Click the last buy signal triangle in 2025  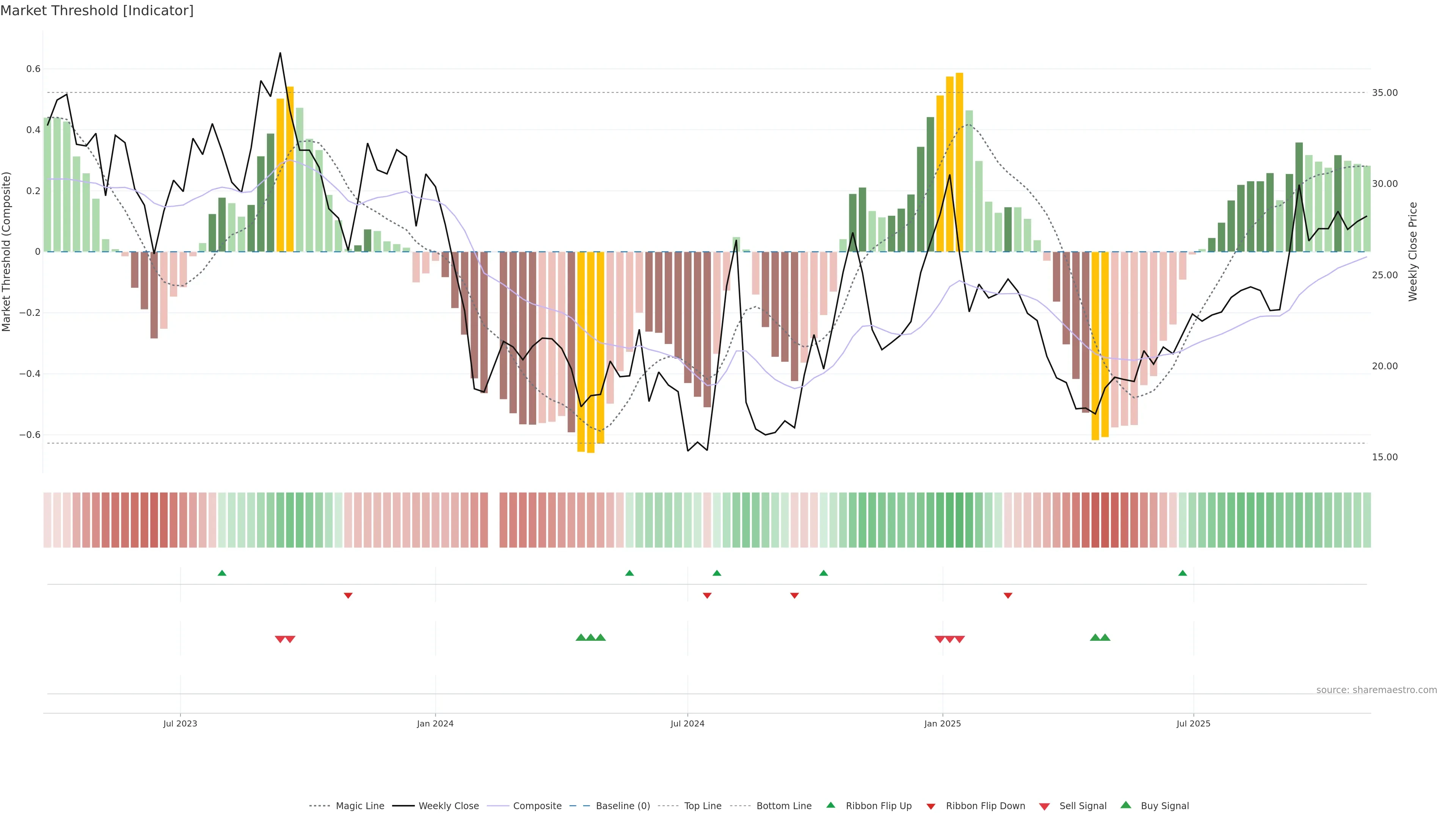[x=1105, y=637]
